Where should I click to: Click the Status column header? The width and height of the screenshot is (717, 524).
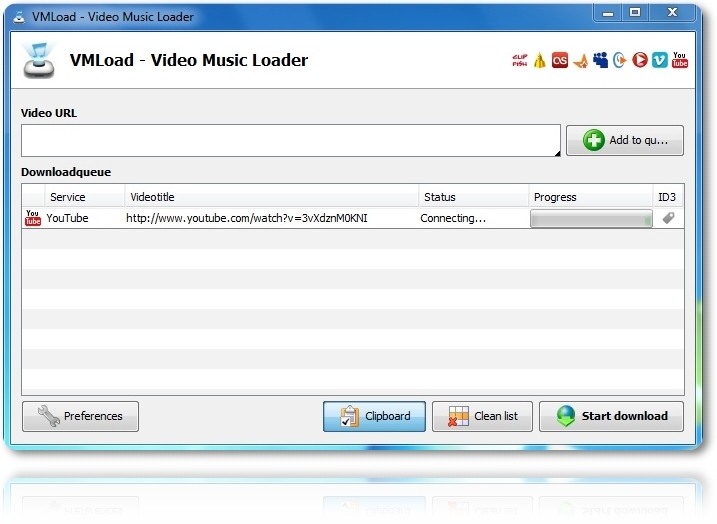[x=474, y=197]
